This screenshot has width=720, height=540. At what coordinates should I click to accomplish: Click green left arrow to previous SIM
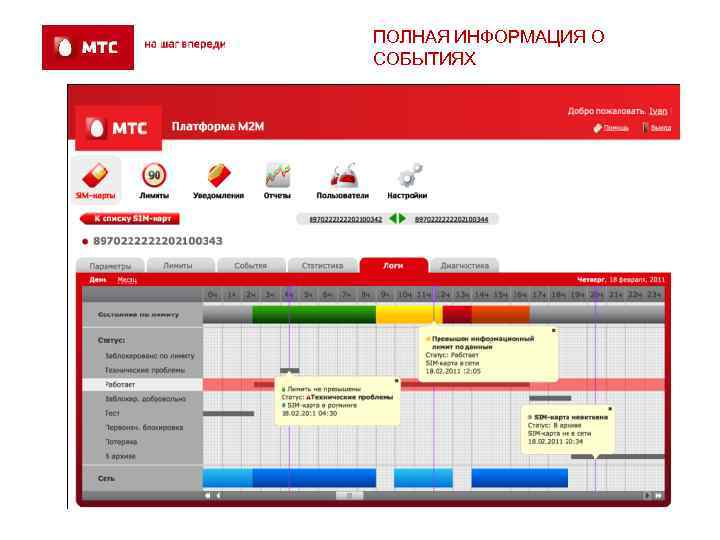coord(394,219)
